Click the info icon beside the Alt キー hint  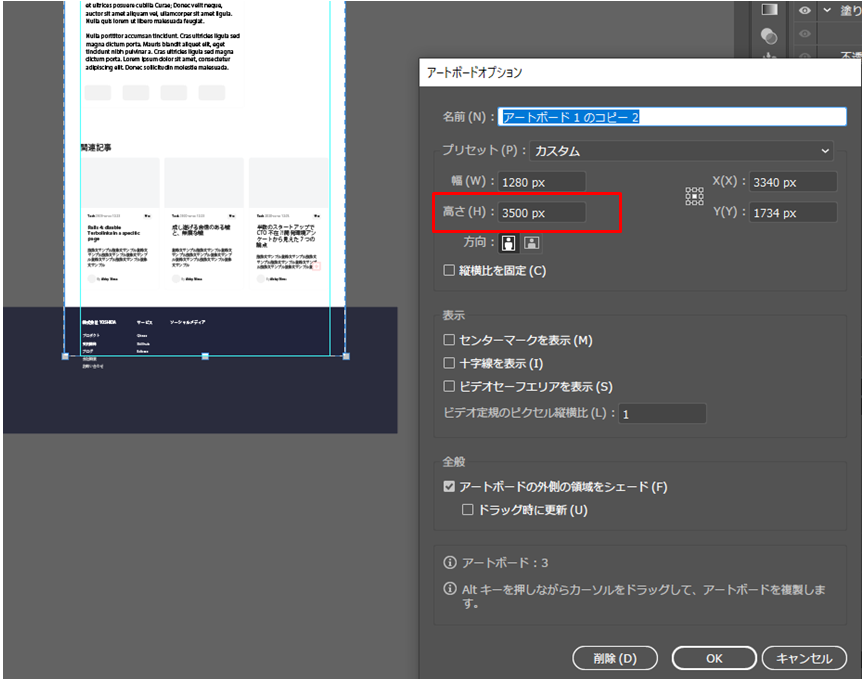pyautogui.click(x=450, y=589)
